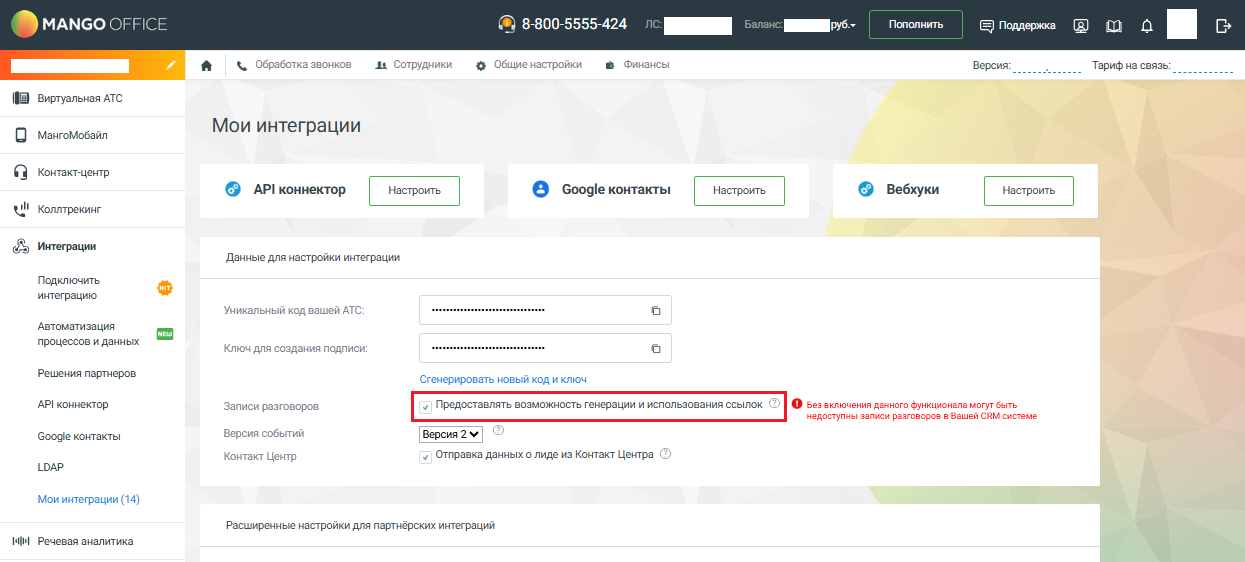Toggle the call recording links checkbox

pyautogui.click(x=426, y=406)
